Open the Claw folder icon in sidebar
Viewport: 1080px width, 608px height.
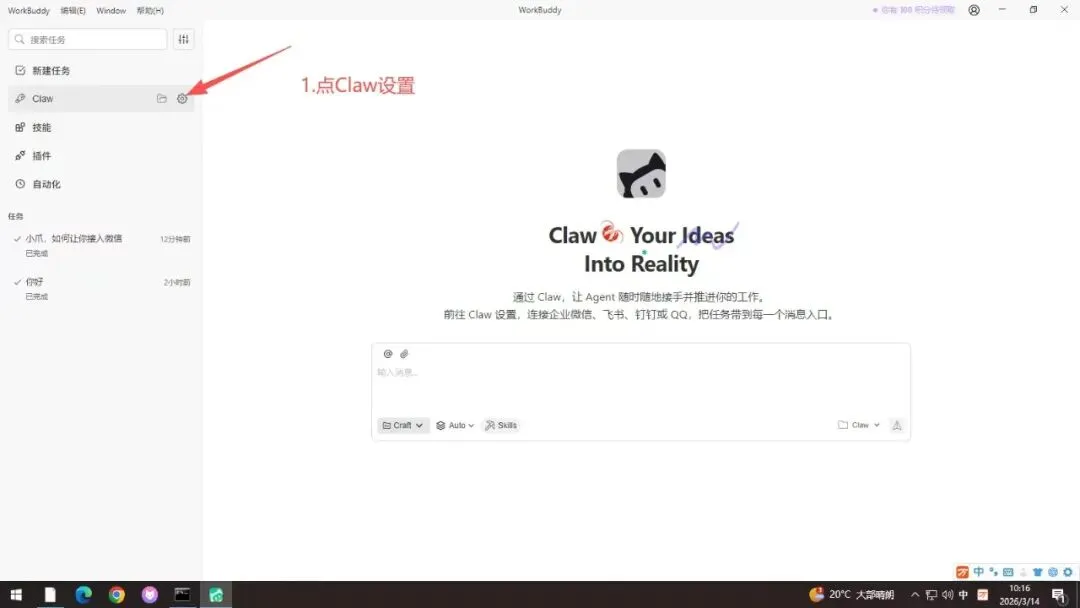162,98
